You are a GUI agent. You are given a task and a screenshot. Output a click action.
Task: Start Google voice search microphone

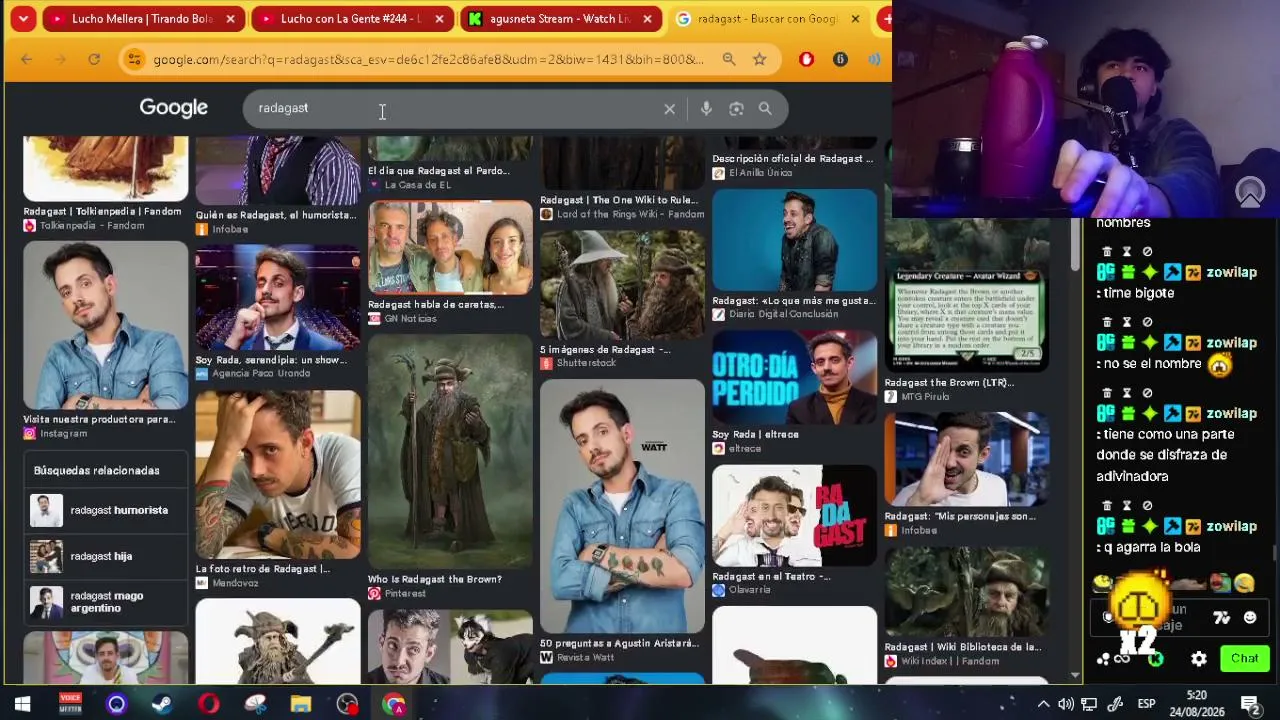coord(706,109)
